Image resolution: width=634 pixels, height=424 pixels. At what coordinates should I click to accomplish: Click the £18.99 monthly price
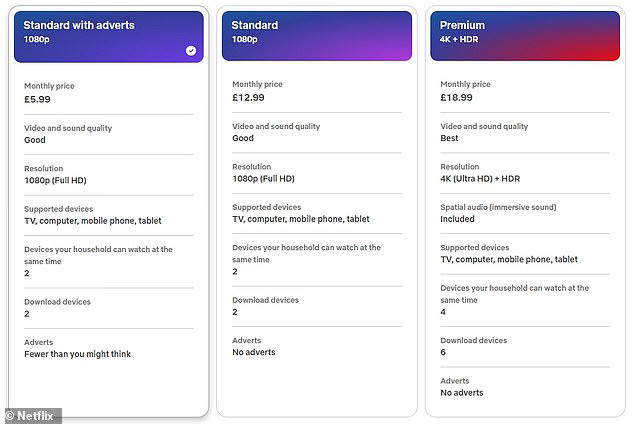457,98
